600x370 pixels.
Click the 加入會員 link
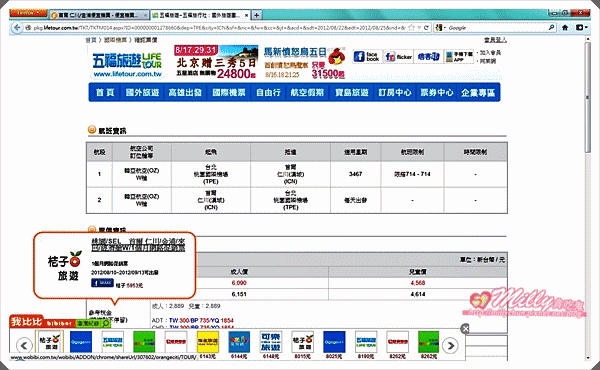[490, 52]
